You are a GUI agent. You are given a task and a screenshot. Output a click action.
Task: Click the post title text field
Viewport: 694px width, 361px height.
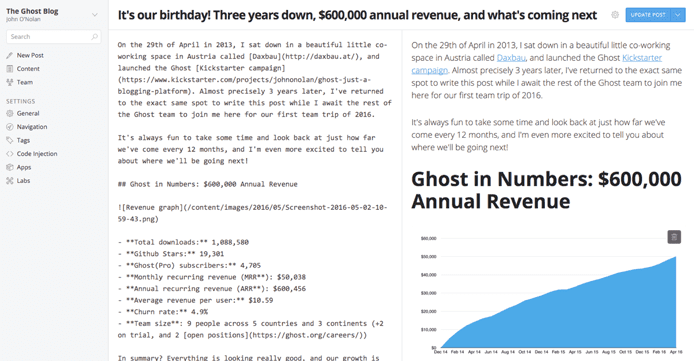357,15
